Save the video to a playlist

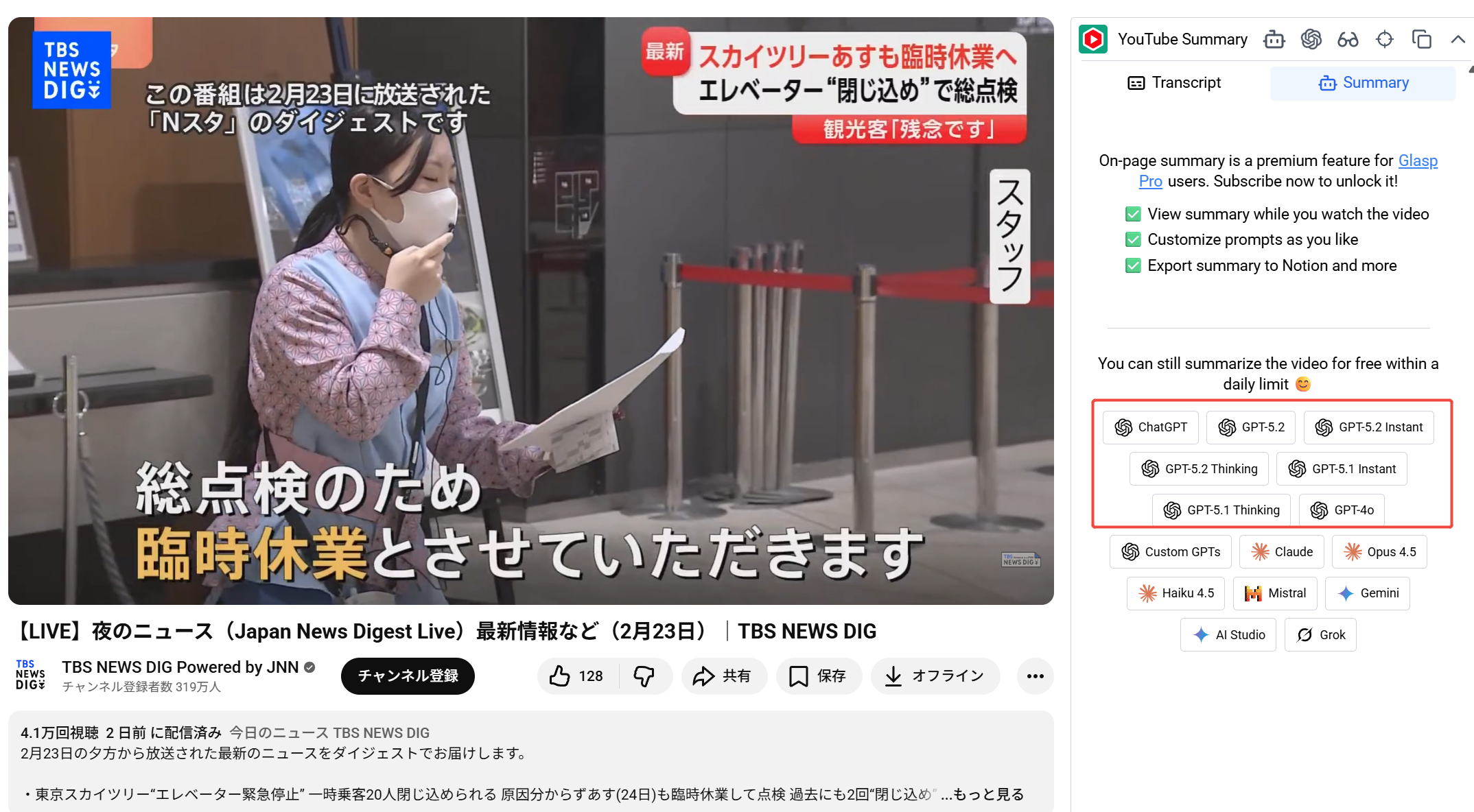[x=819, y=676]
